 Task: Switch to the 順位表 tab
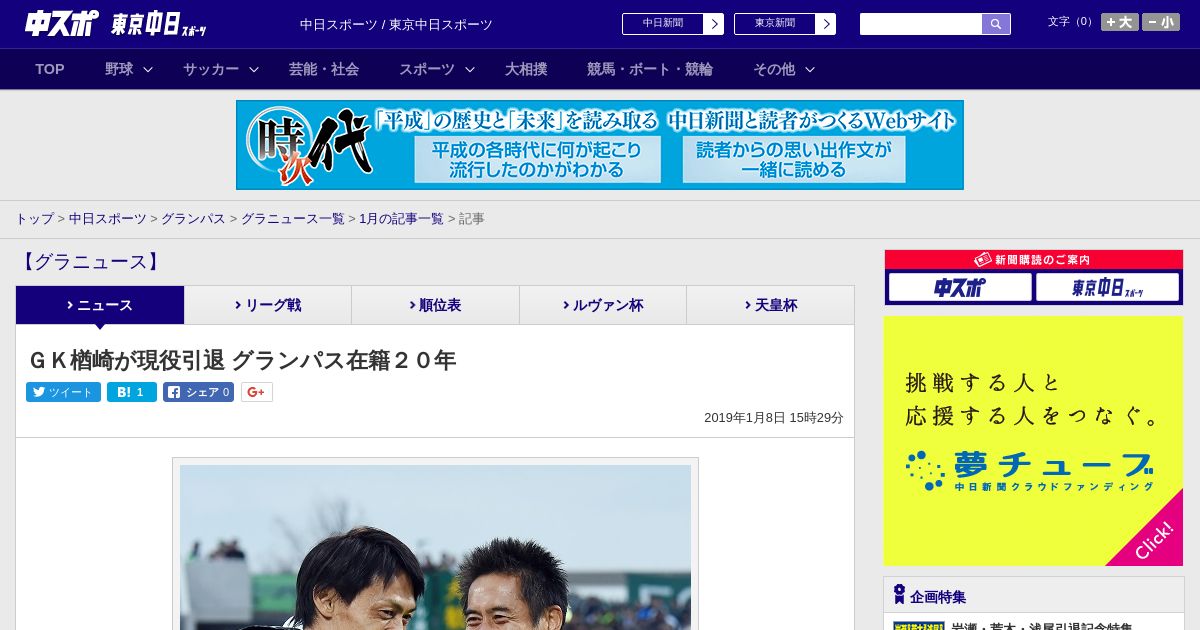tap(436, 305)
